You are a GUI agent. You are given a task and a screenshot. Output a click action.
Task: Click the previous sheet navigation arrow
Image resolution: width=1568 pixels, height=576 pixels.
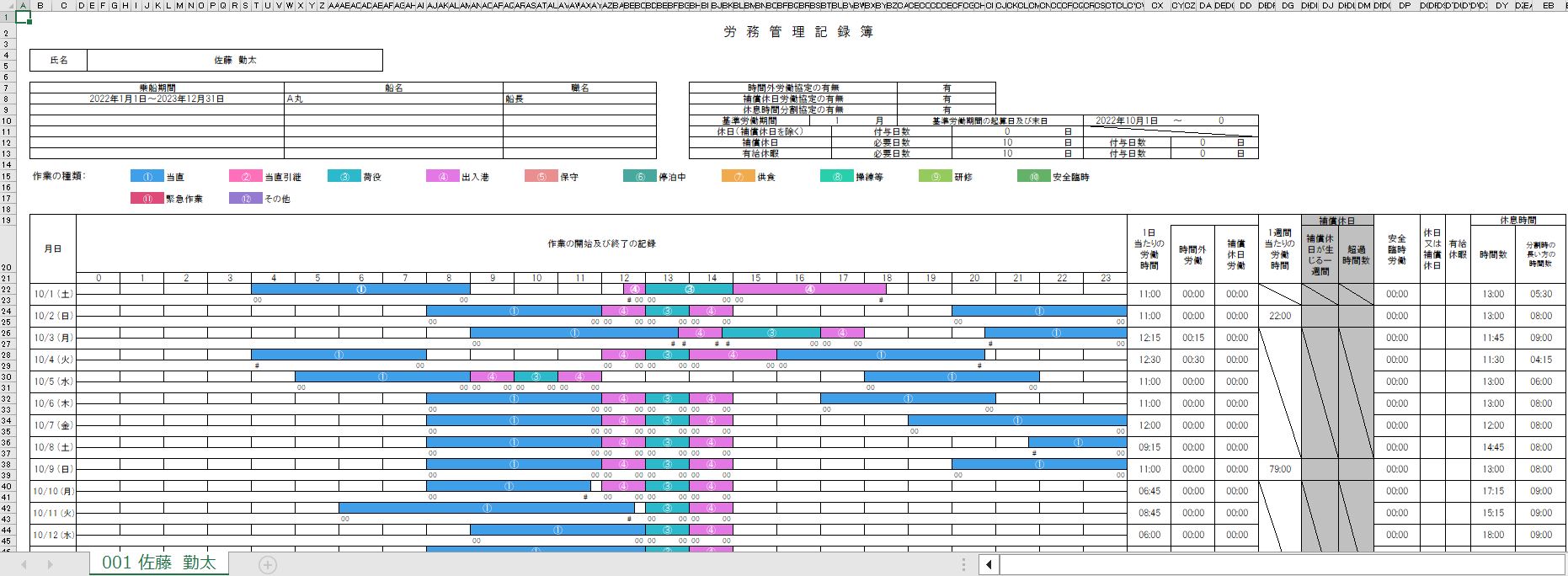pos(24,565)
